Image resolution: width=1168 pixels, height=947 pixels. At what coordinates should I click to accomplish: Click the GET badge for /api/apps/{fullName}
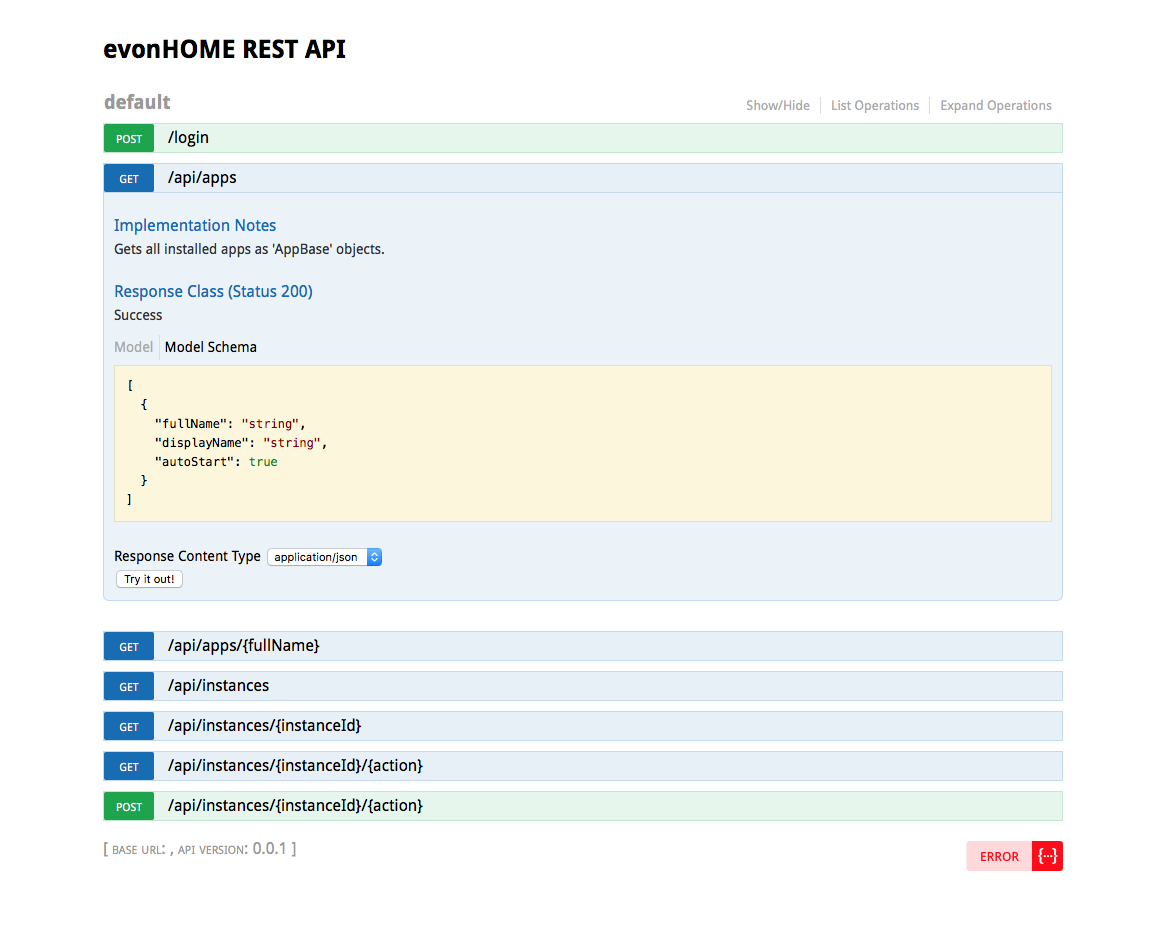[129, 646]
